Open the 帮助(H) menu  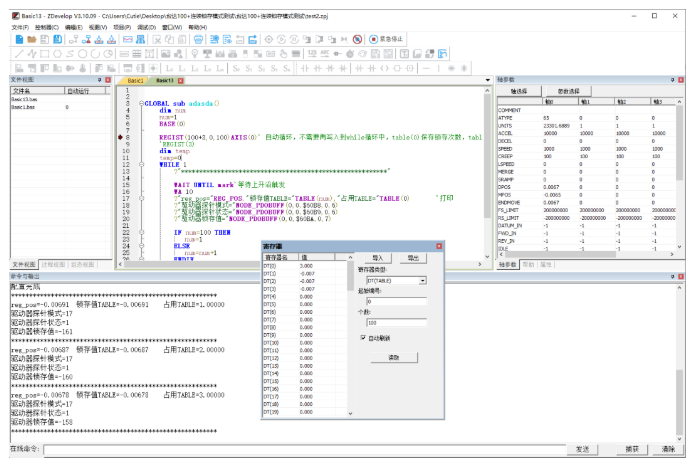click(198, 27)
